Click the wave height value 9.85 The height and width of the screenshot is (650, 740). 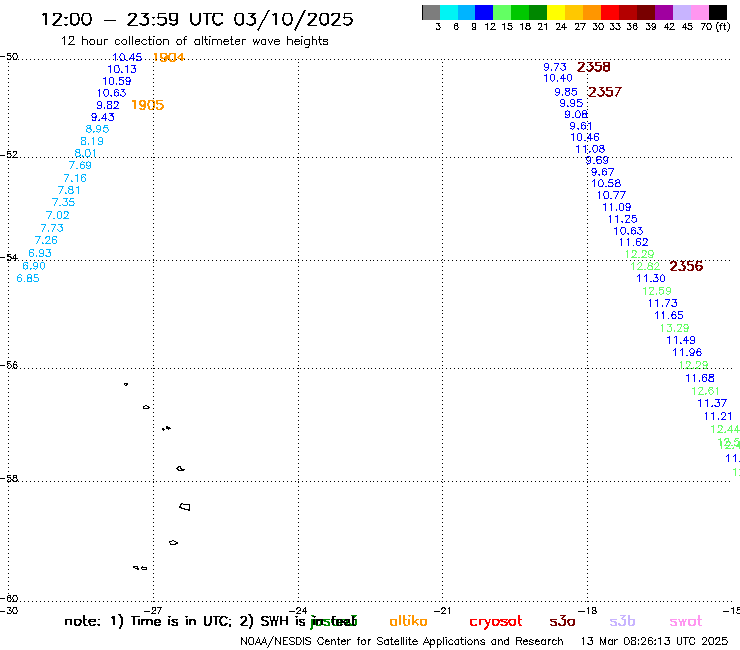566,92
